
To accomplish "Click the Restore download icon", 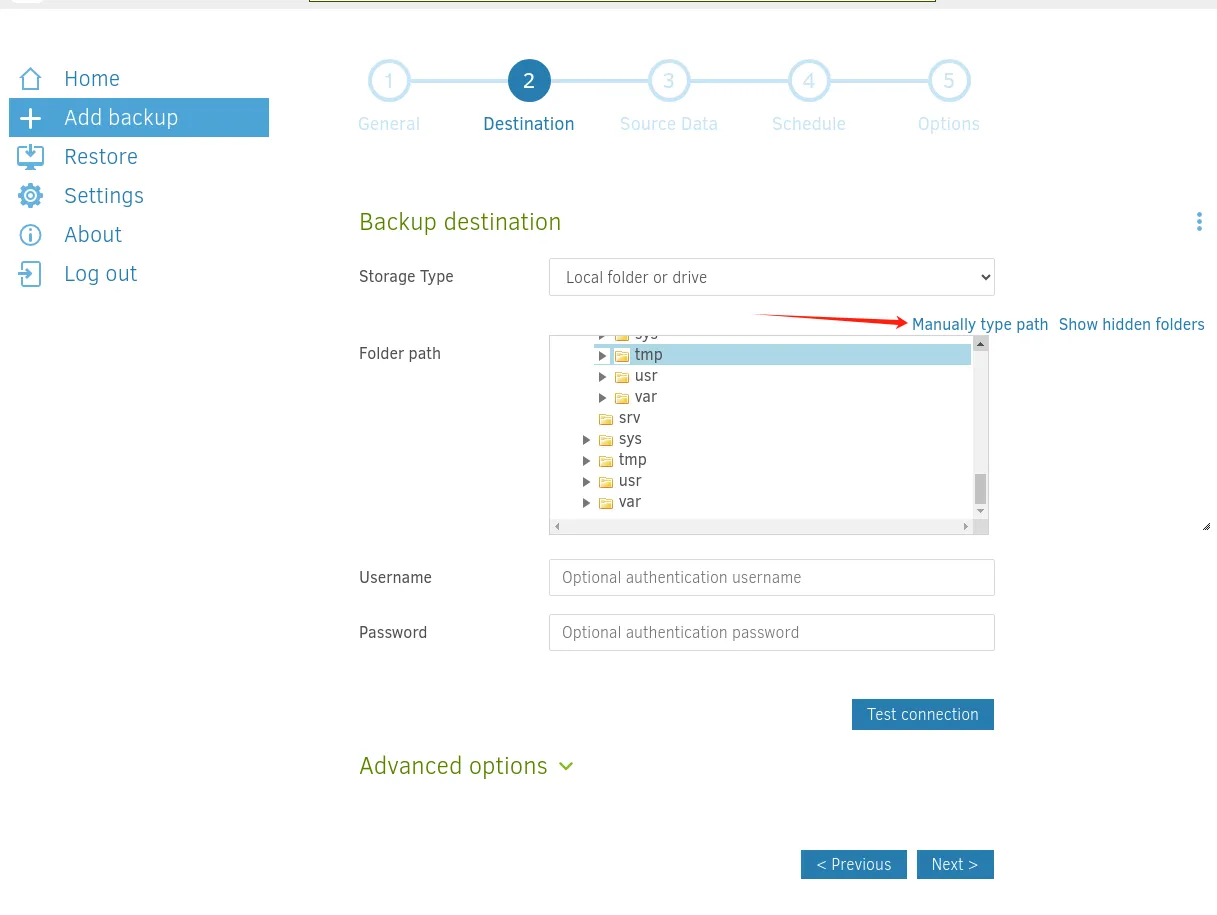I will [x=31, y=157].
